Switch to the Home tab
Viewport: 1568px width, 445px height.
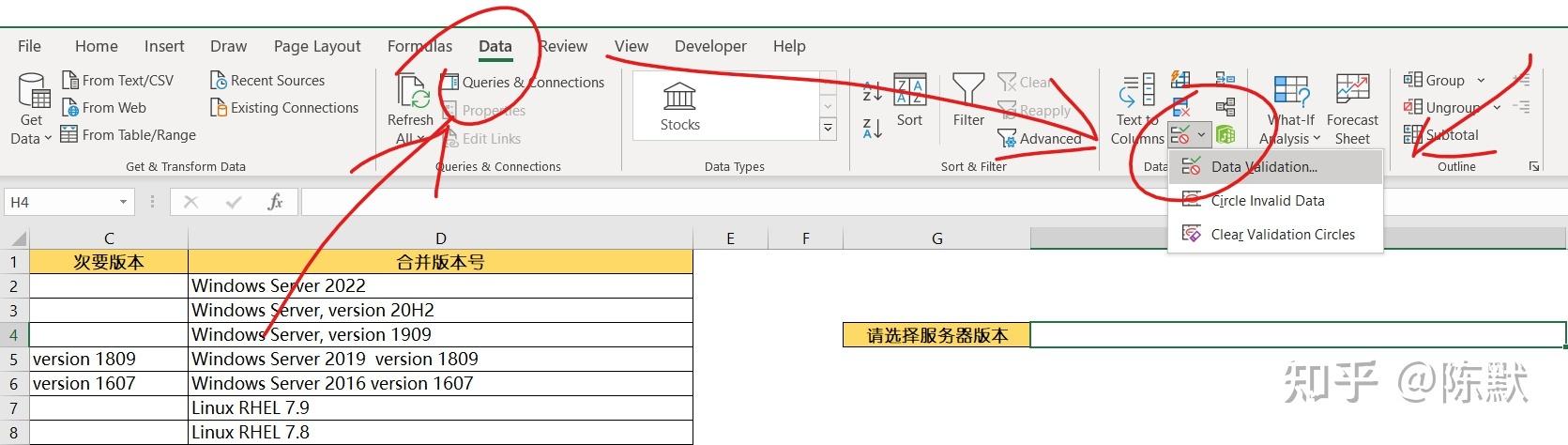click(97, 46)
